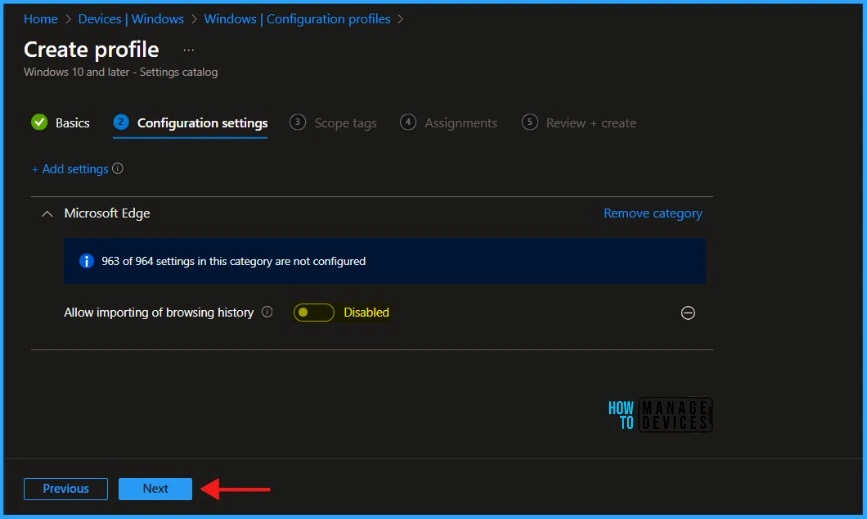Open Windows | Configuration profiles breadcrumb
This screenshot has width=867, height=519.
tap(297, 19)
